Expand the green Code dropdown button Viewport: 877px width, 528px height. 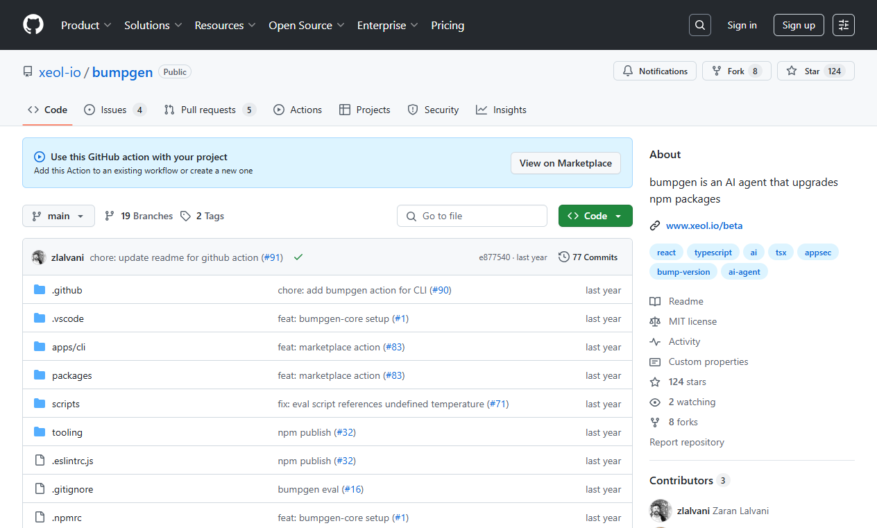click(595, 216)
